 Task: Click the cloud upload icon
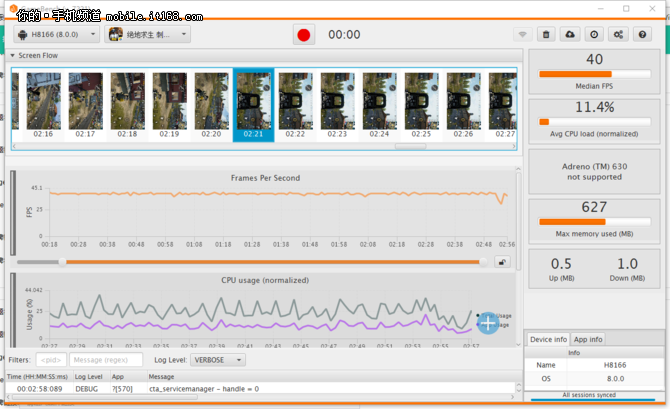click(x=570, y=34)
